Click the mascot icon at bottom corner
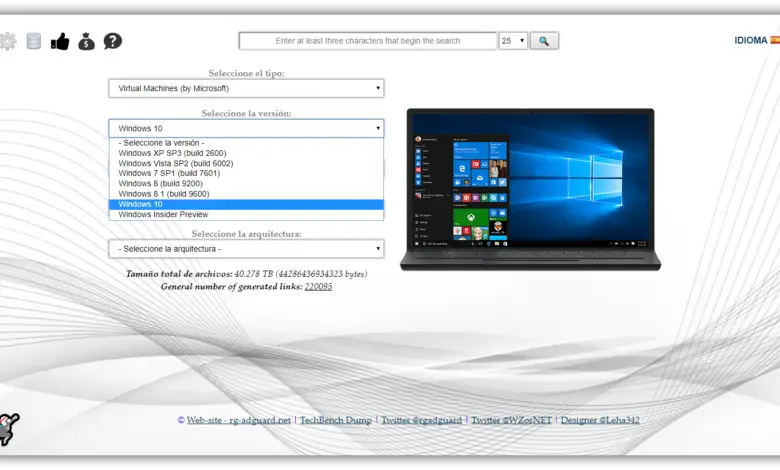Screen dimensions: 780x470 (8, 429)
